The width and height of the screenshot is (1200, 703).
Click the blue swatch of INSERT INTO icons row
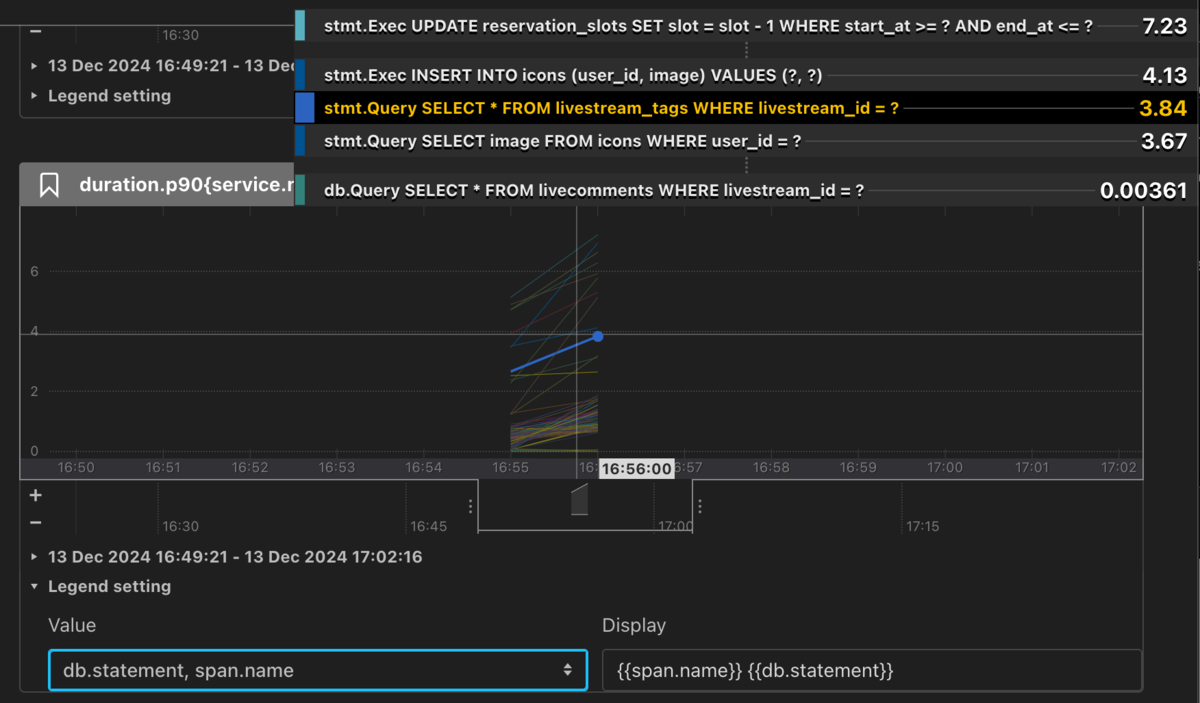pyautogui.click(x=300, y=75)
